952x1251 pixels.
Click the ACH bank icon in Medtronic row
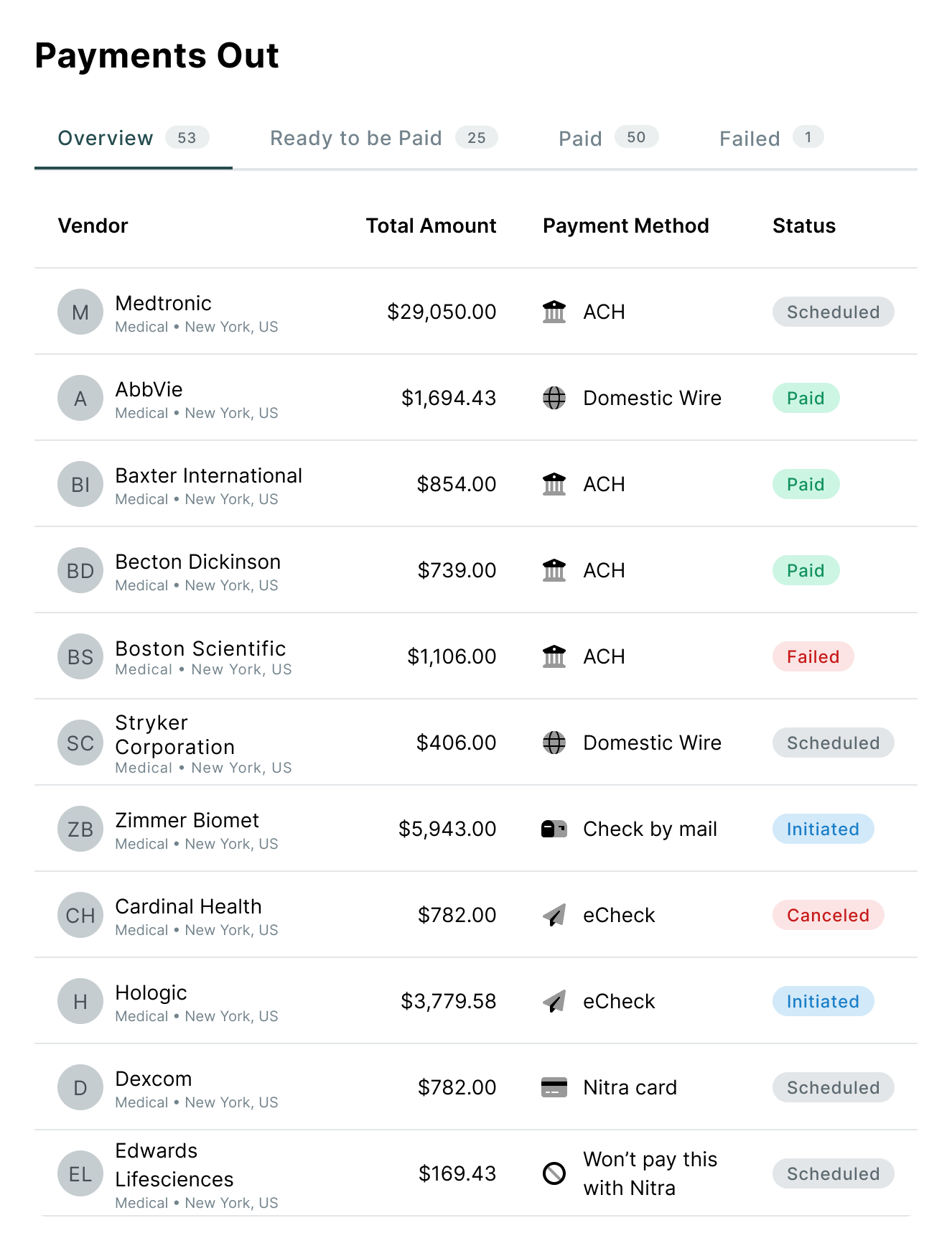pyautogui.click(x=554, y=312)
